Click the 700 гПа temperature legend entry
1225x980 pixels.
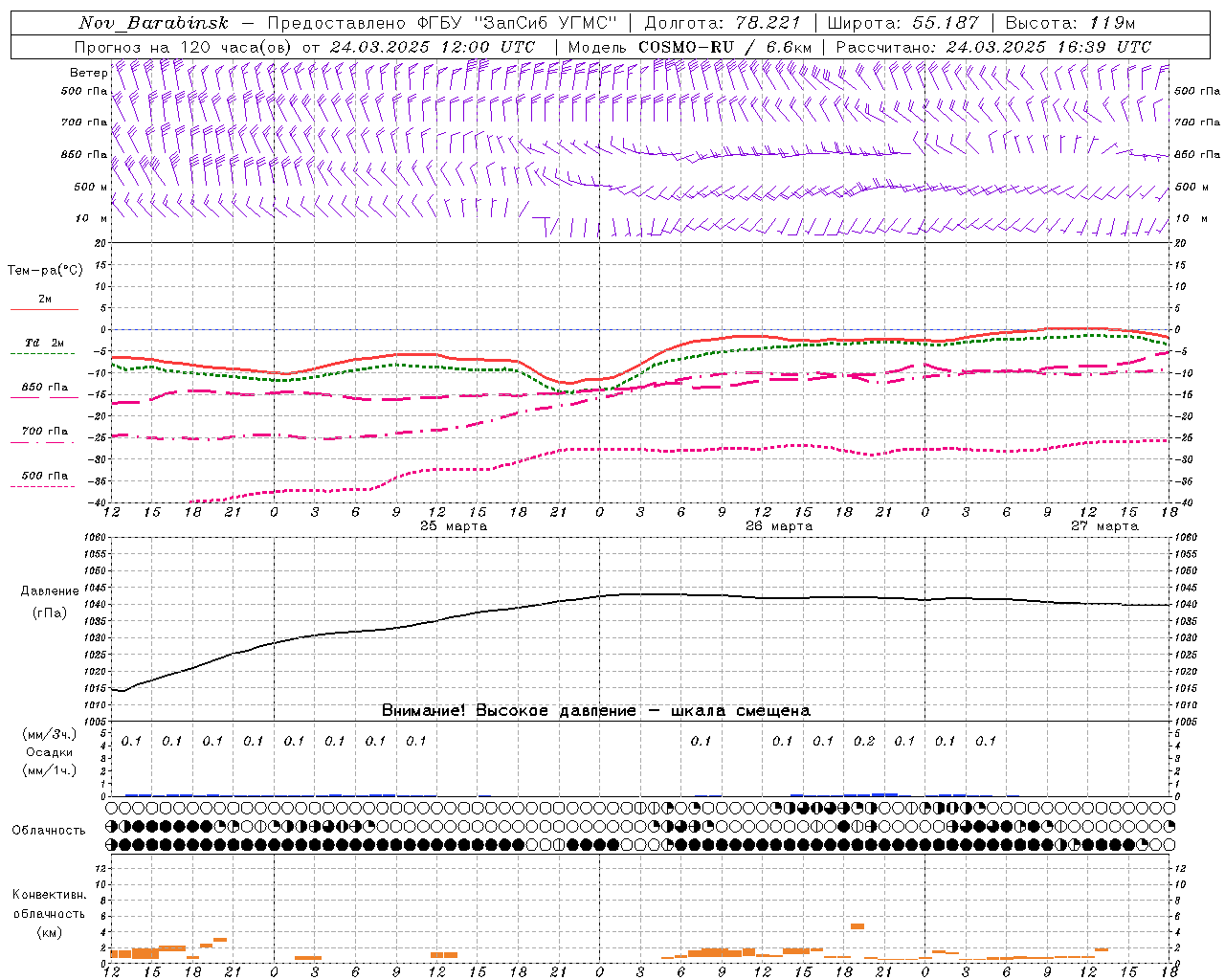click(44, 432)
